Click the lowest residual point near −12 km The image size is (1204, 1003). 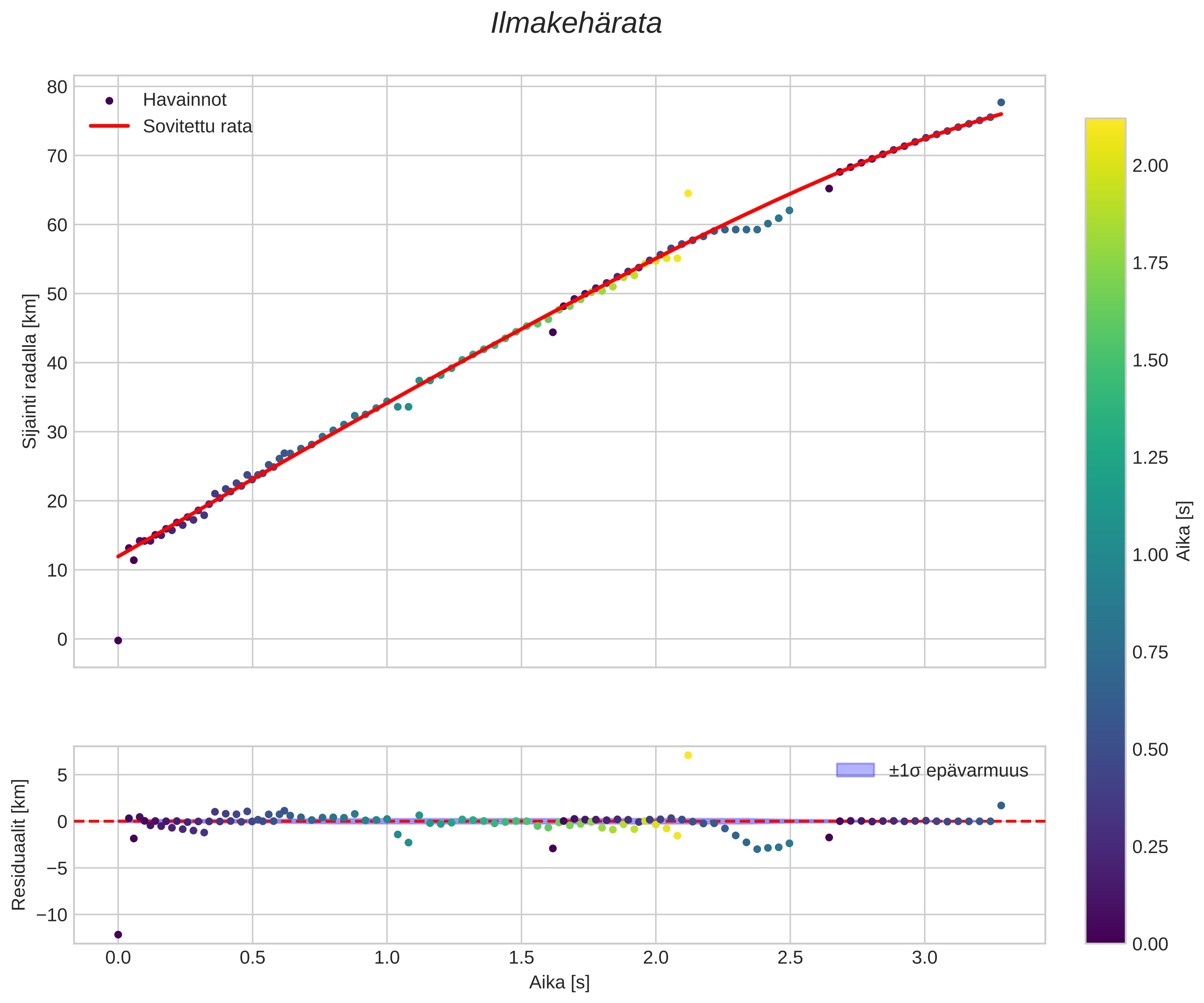click(118, 934)
